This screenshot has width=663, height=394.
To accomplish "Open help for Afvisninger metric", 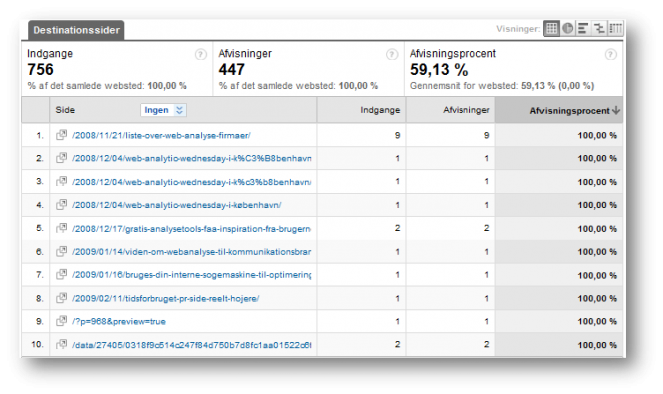I will click(x=392, y=54).
